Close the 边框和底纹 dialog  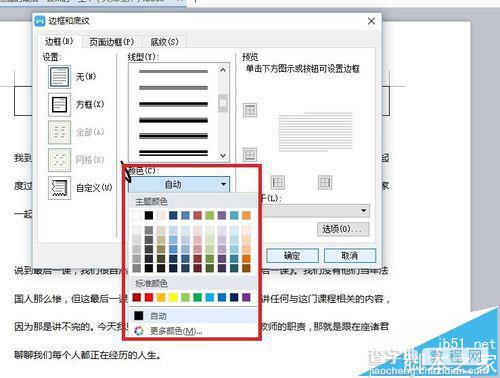pos(371,21)
